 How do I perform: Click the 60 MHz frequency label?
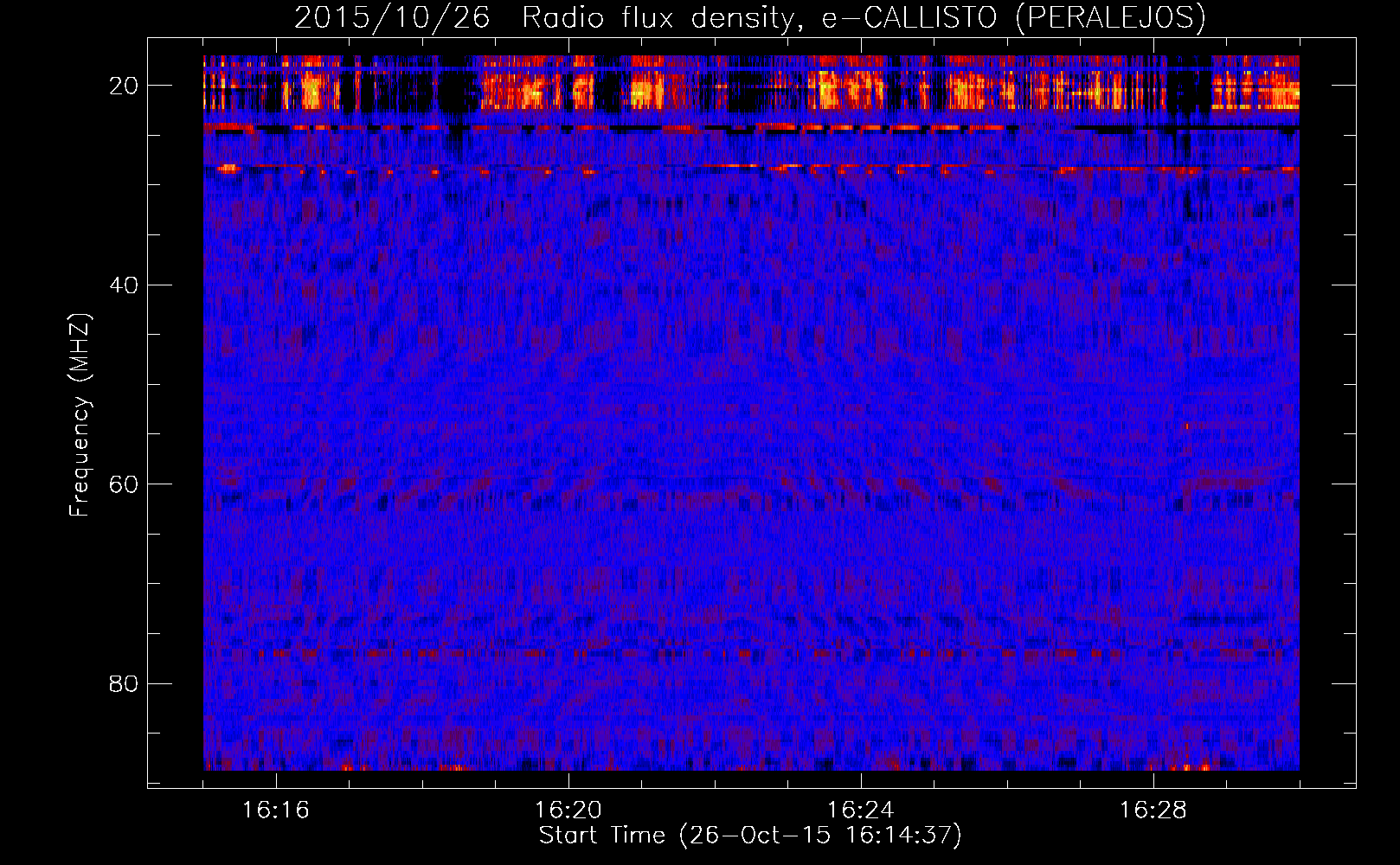(125, 484)
